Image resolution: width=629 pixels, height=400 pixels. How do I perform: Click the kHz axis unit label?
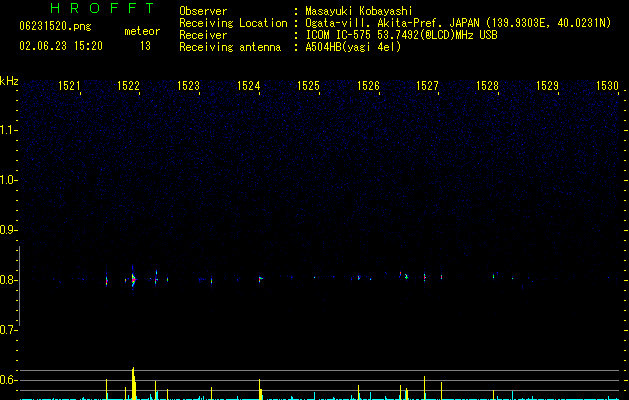[x=9, y=81]
